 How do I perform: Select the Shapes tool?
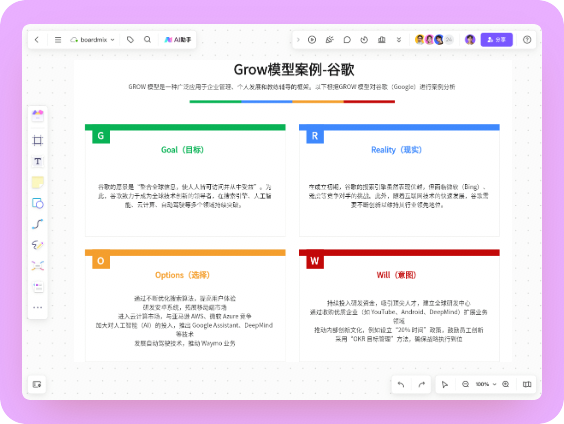coord(38,203)
